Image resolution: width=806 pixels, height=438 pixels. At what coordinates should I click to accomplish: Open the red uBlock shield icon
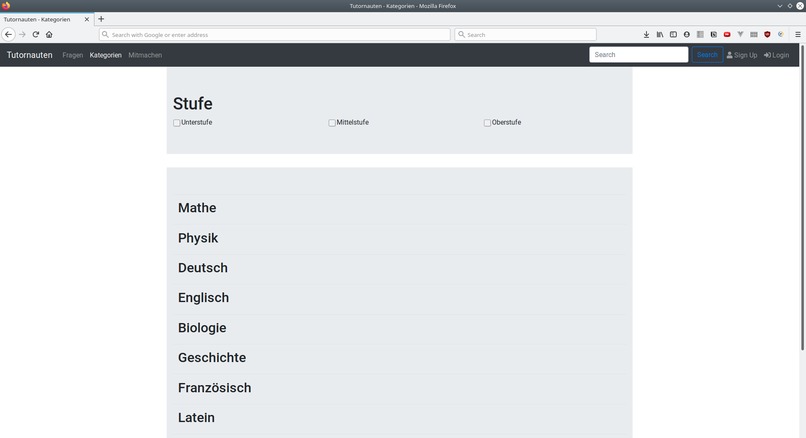(x=767, y=34)
